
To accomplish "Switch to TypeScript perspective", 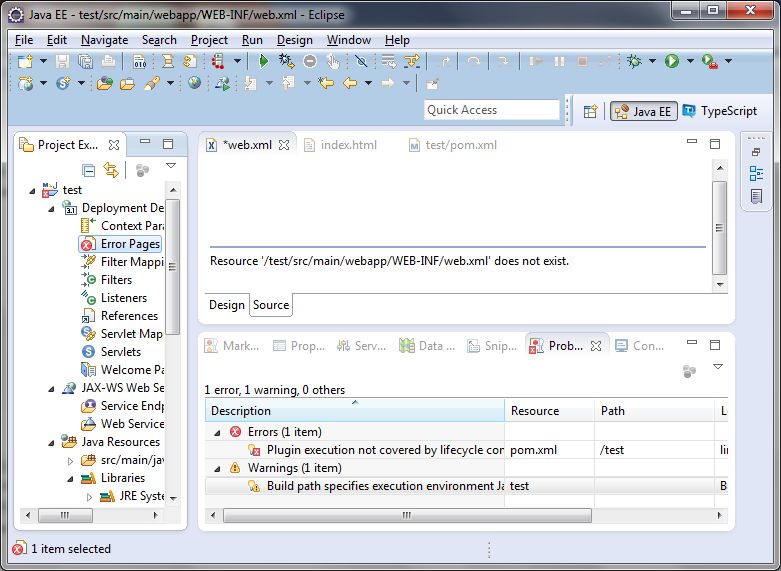I will click(x=720, y=111).
